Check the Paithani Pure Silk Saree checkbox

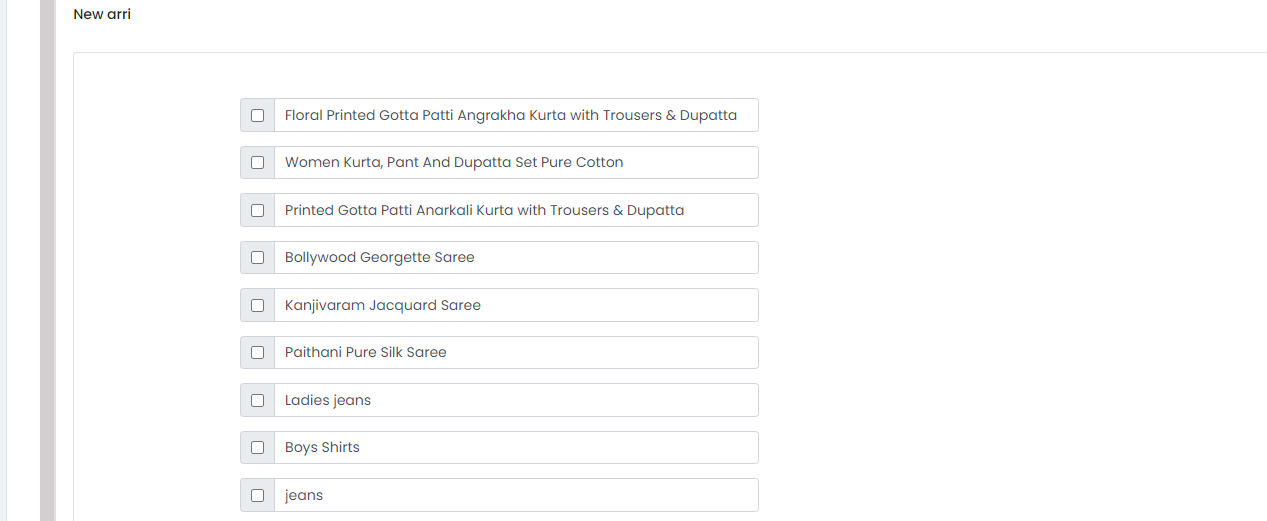pyautogui.click(x=257, y=352)
